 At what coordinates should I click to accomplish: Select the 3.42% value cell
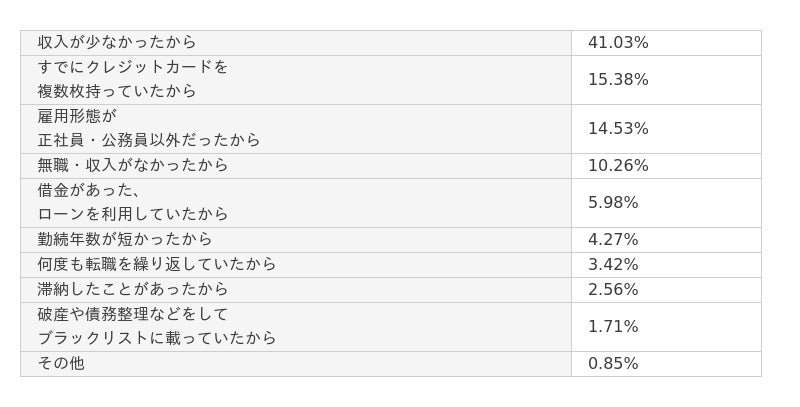(x=613, y=265)
